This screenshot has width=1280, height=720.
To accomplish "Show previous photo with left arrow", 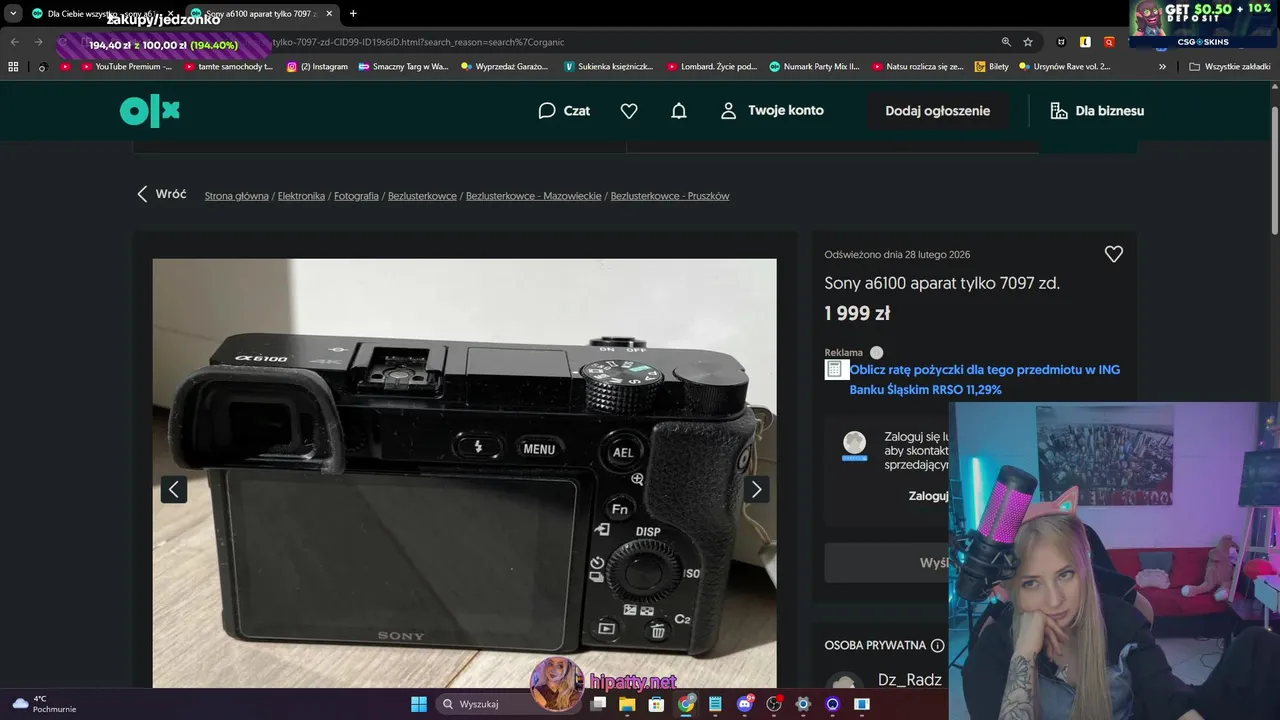I will [x=174, y=489].
